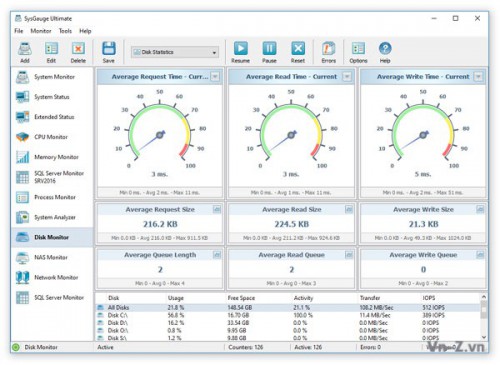Expand Average Request Time gauge dropdown
The image size is (500, 365).
pyautogui.click(x=215, y=77)
